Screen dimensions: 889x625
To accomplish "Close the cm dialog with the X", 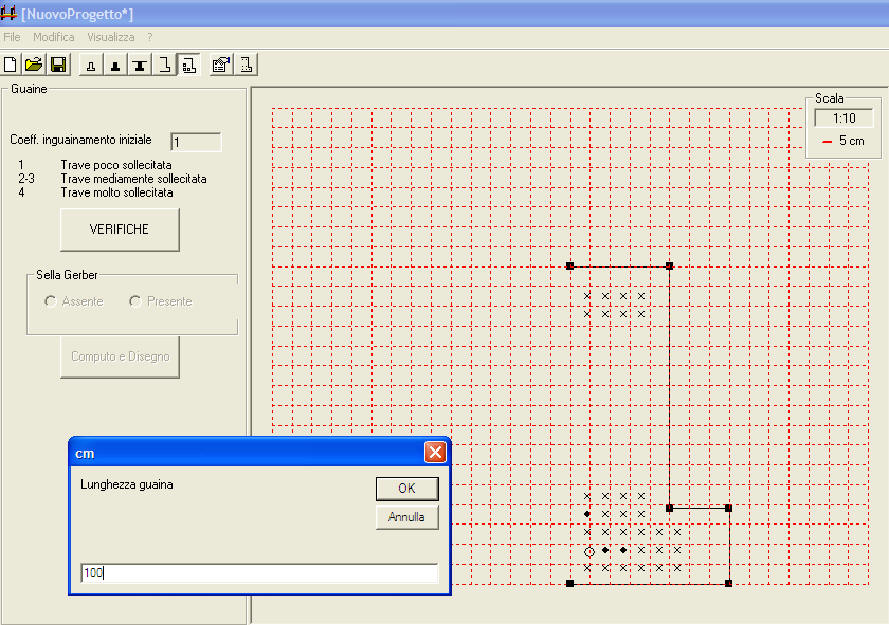I will coord(435,452).
